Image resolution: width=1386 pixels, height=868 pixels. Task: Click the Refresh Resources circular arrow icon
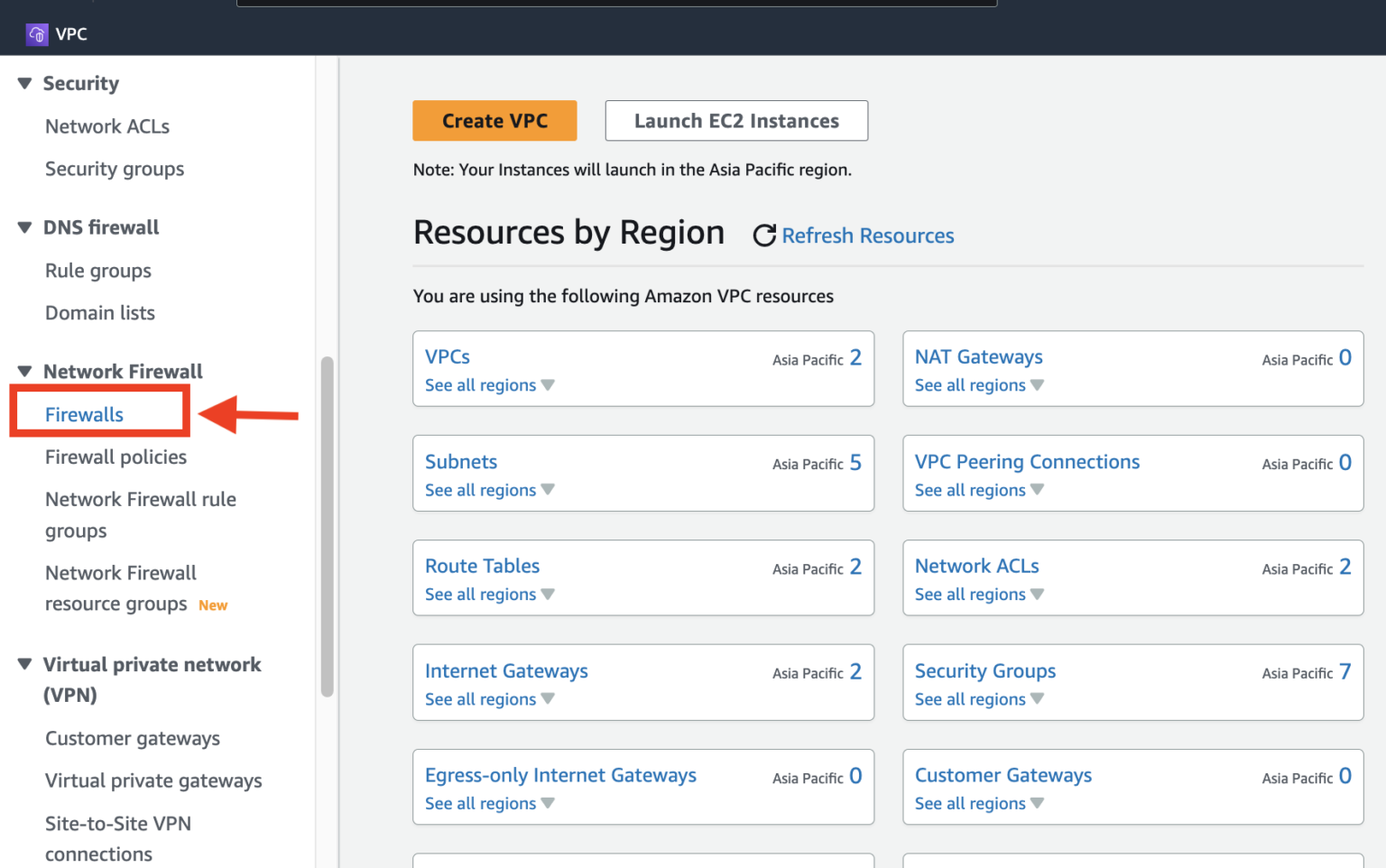763,235
